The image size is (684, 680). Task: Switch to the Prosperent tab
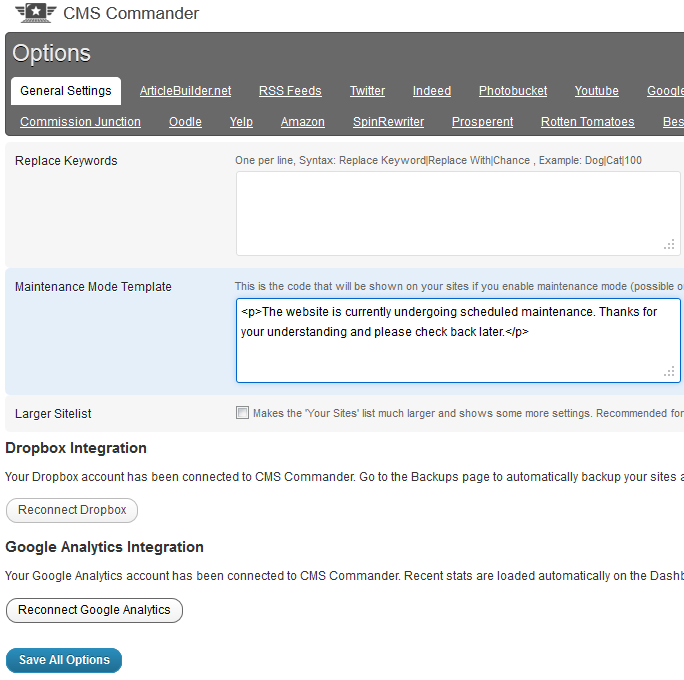coord(482,122)
